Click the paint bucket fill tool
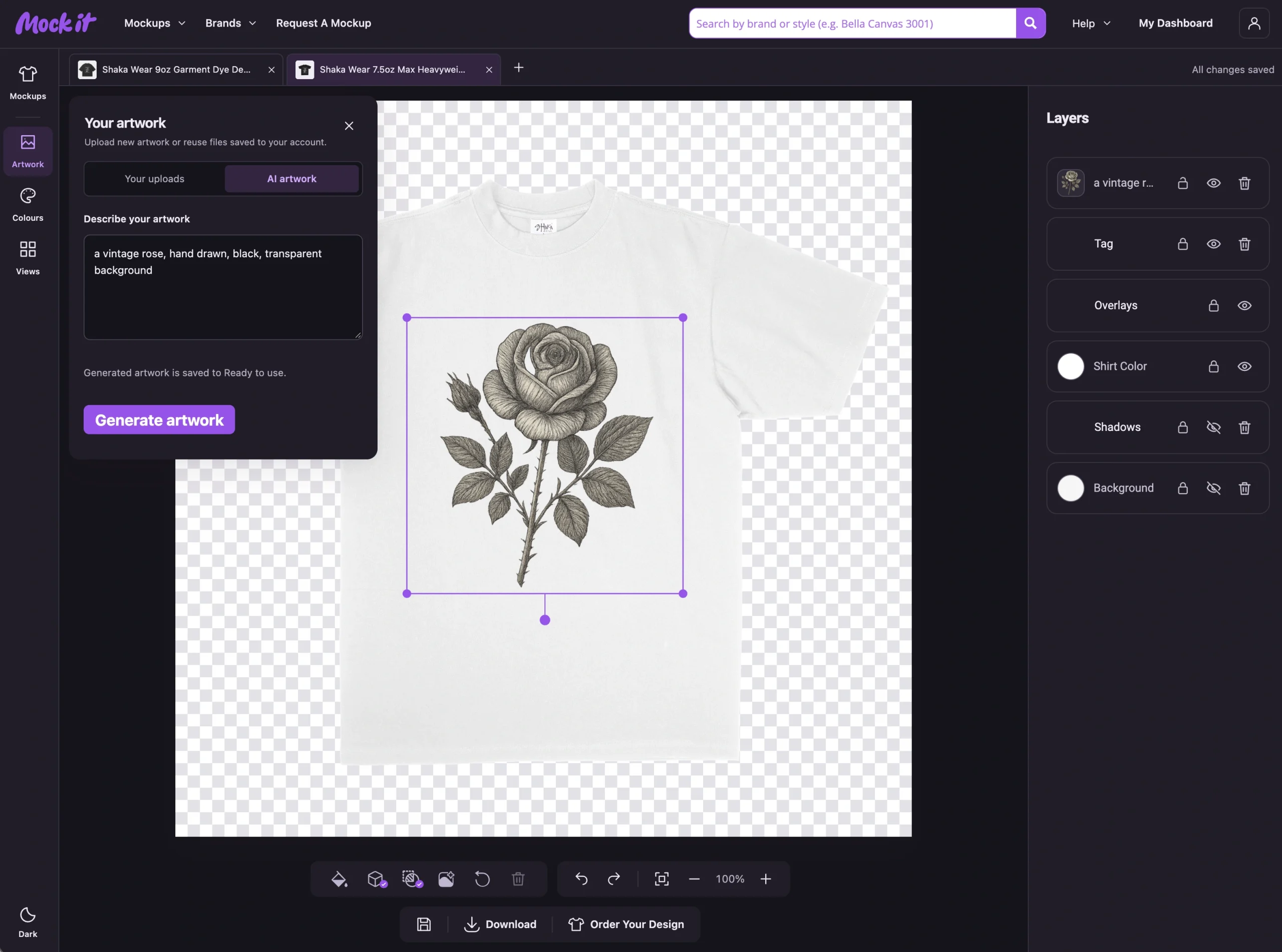 point(339,879)
